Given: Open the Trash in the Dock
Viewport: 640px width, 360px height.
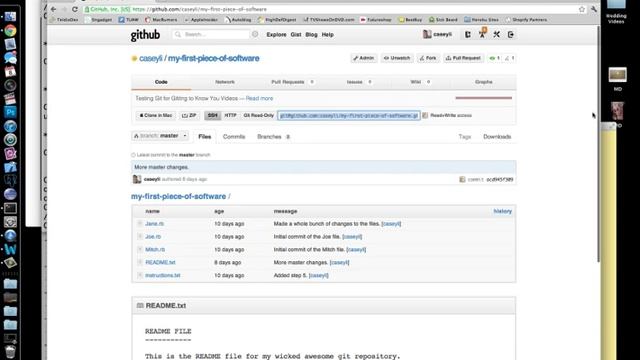Looking at the screenshot, I should pos(10,351).
